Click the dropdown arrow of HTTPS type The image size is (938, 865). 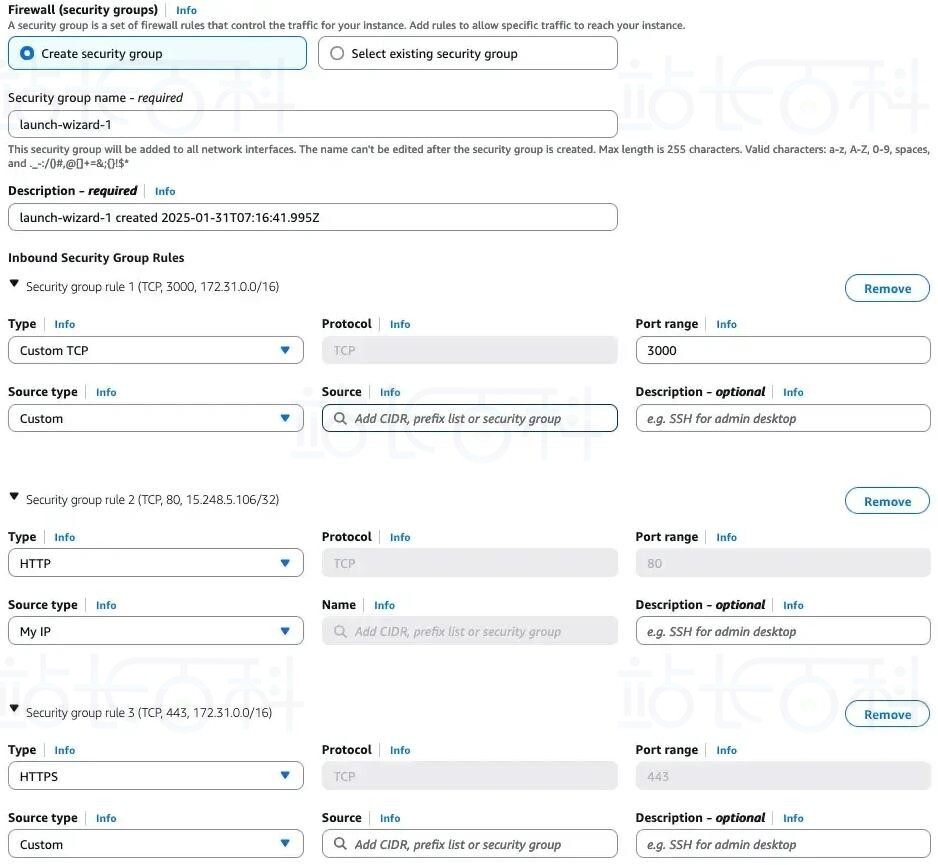pos(285,776)
